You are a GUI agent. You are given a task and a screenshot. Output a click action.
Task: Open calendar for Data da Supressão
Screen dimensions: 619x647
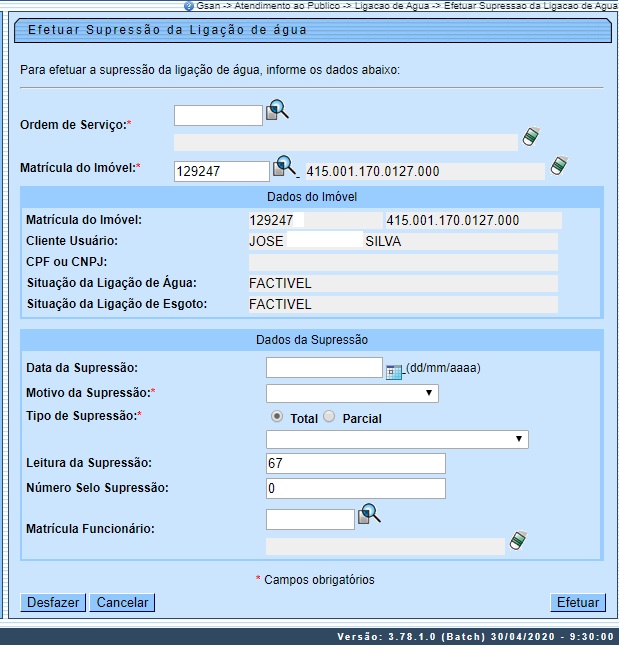click(x=394, y=372)
